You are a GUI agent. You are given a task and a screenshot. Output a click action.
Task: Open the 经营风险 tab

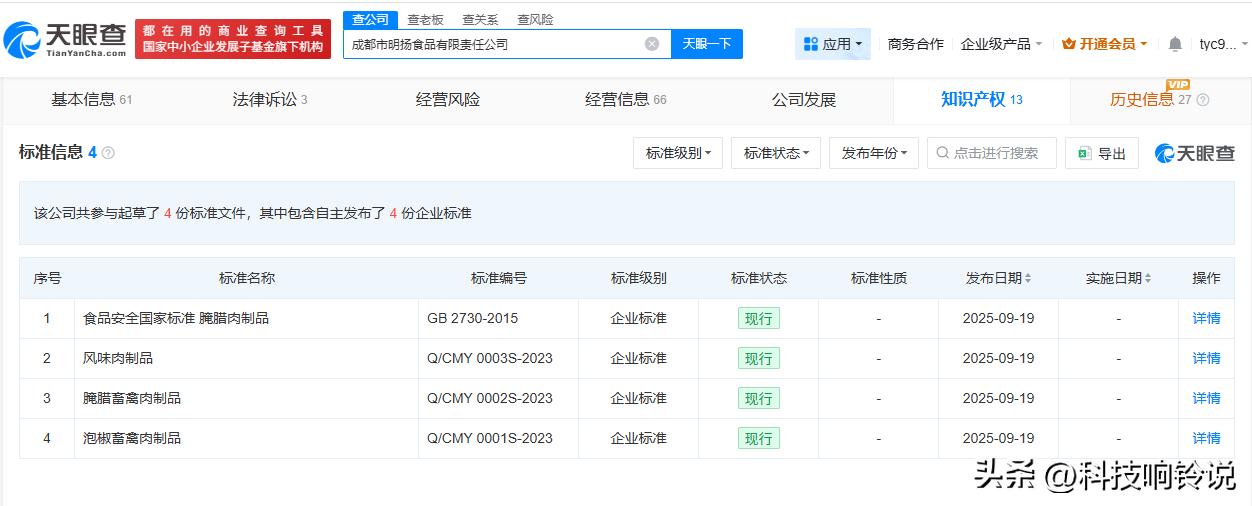tap(448, 100)
